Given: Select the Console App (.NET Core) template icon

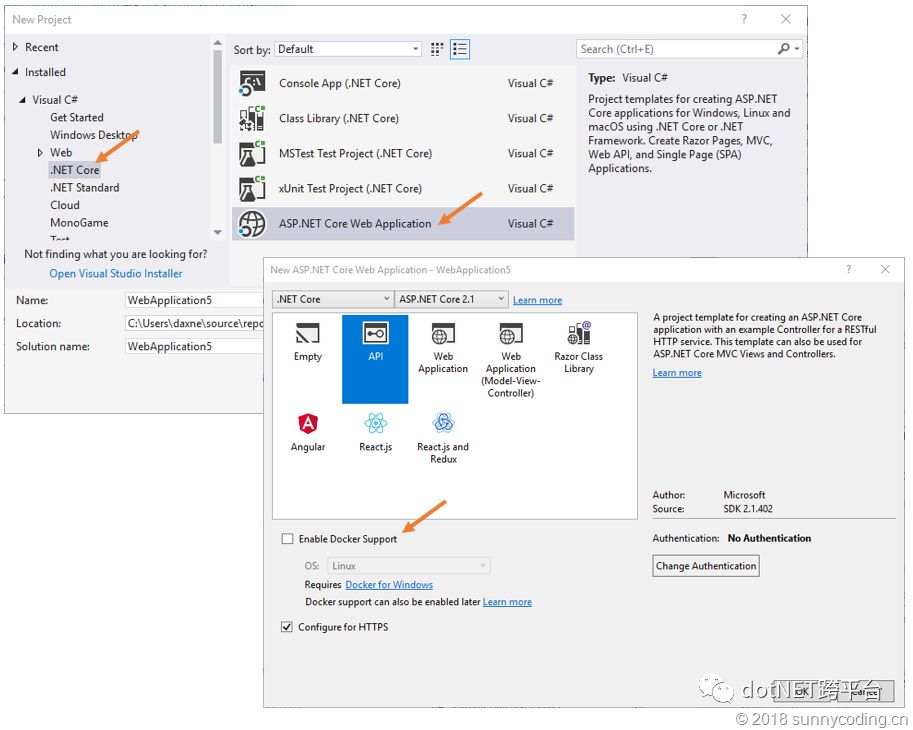Looking at the screenshot, I should [x=252, y=83].
